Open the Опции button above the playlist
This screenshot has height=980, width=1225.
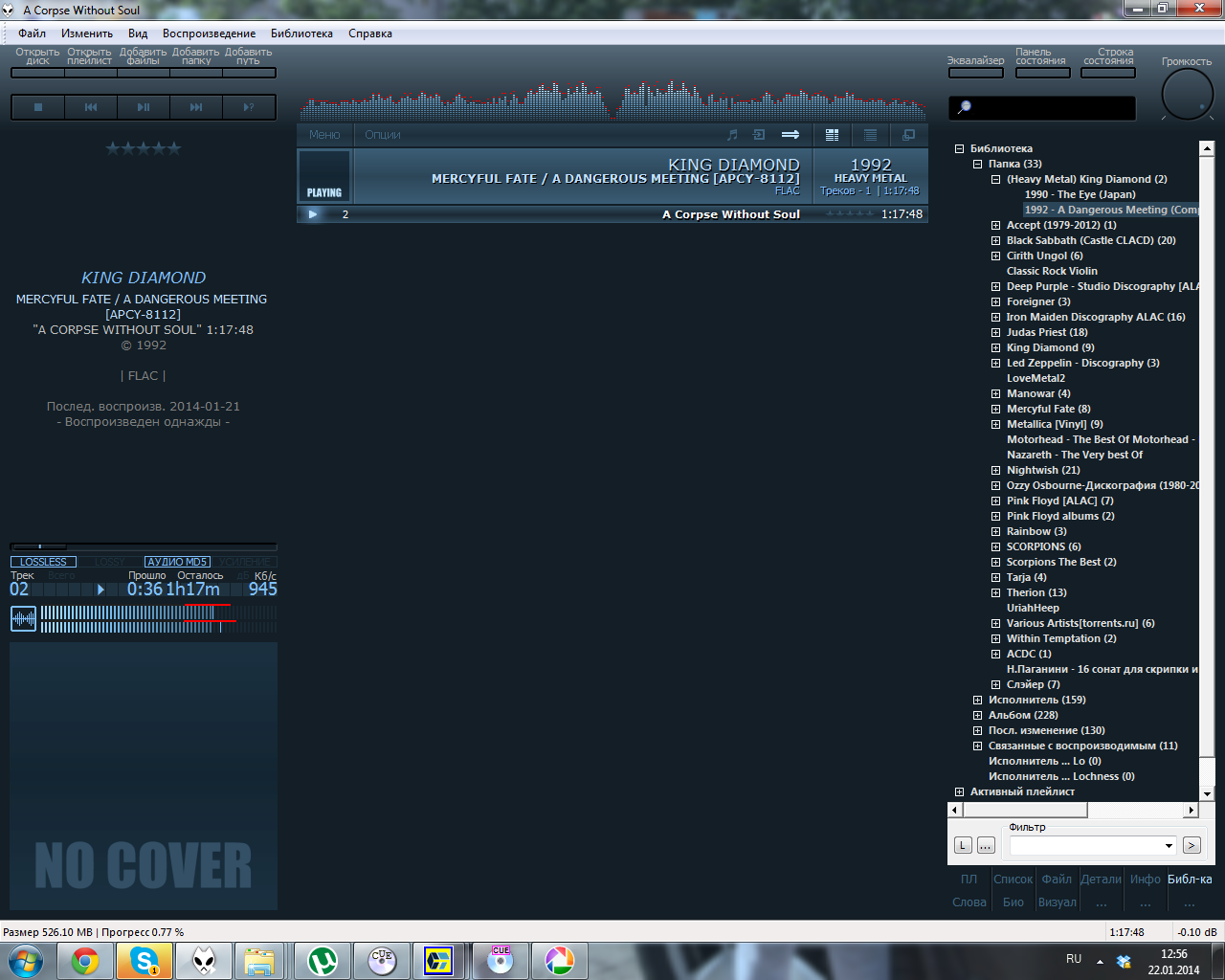[383, 135]
